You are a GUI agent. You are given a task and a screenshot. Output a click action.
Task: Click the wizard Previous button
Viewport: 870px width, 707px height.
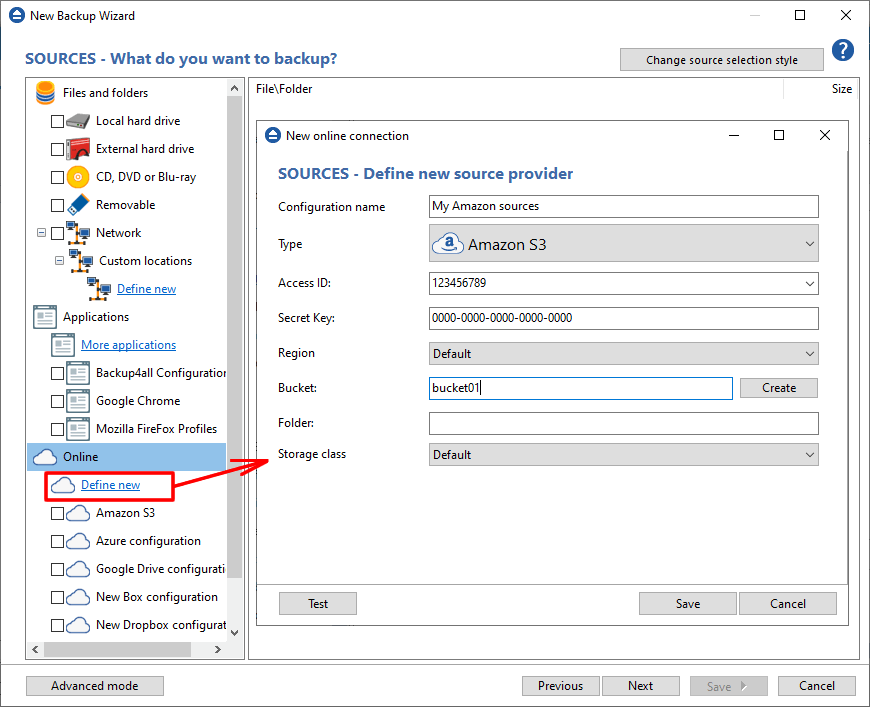(560, 686)
